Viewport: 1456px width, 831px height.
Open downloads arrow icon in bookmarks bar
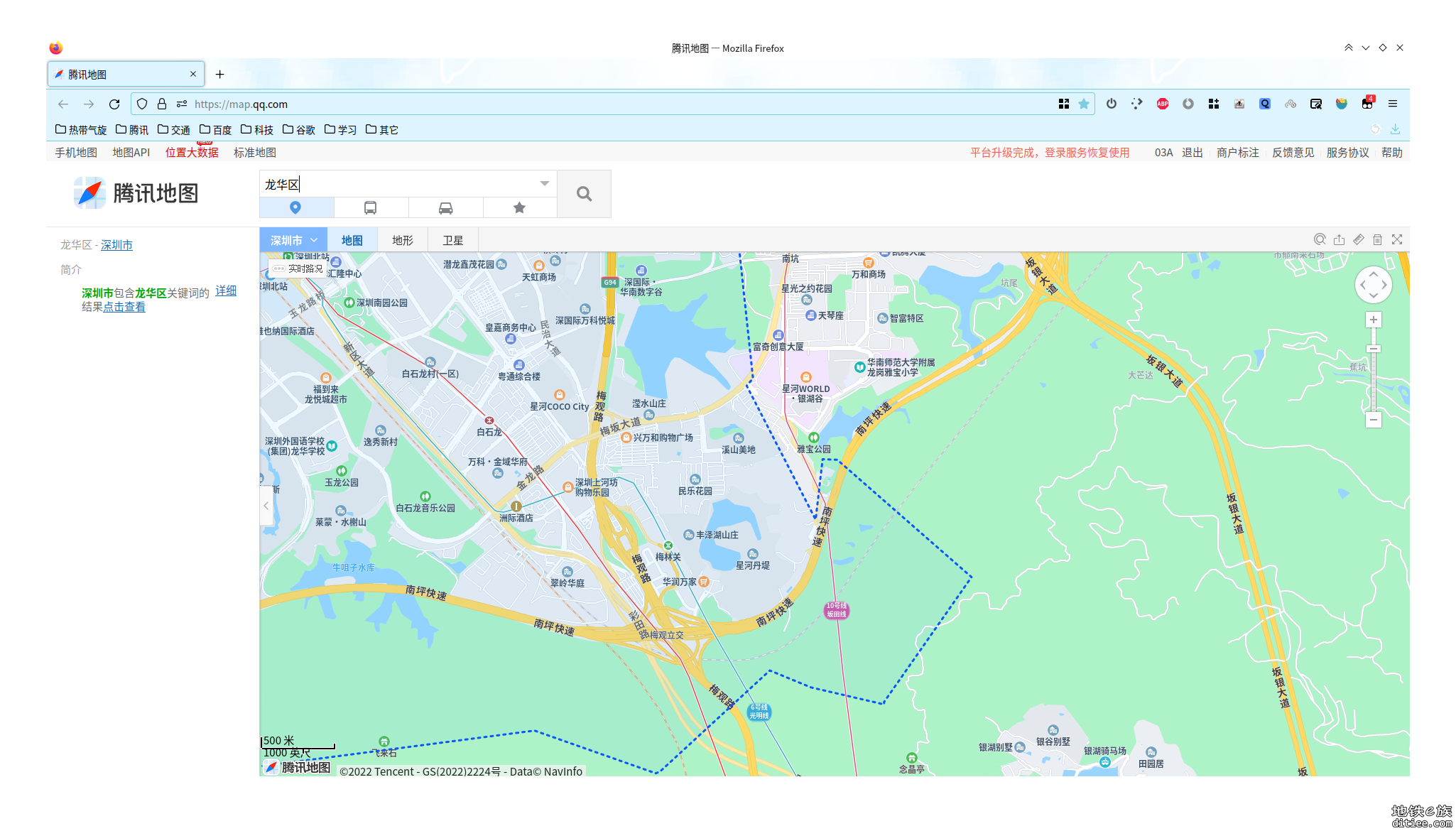(1396, 129)
